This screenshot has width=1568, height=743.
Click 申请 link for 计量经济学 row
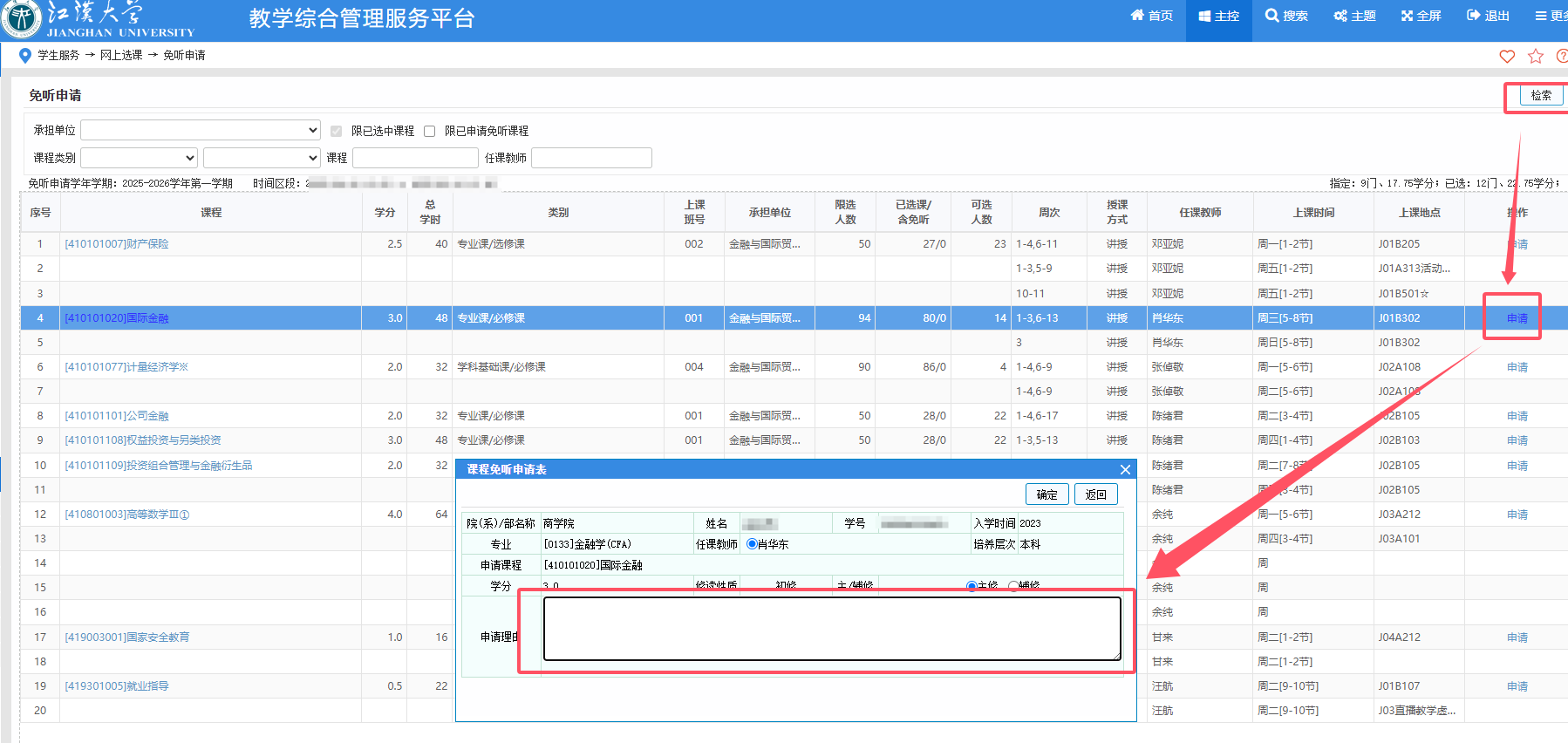pos(1517,367)
